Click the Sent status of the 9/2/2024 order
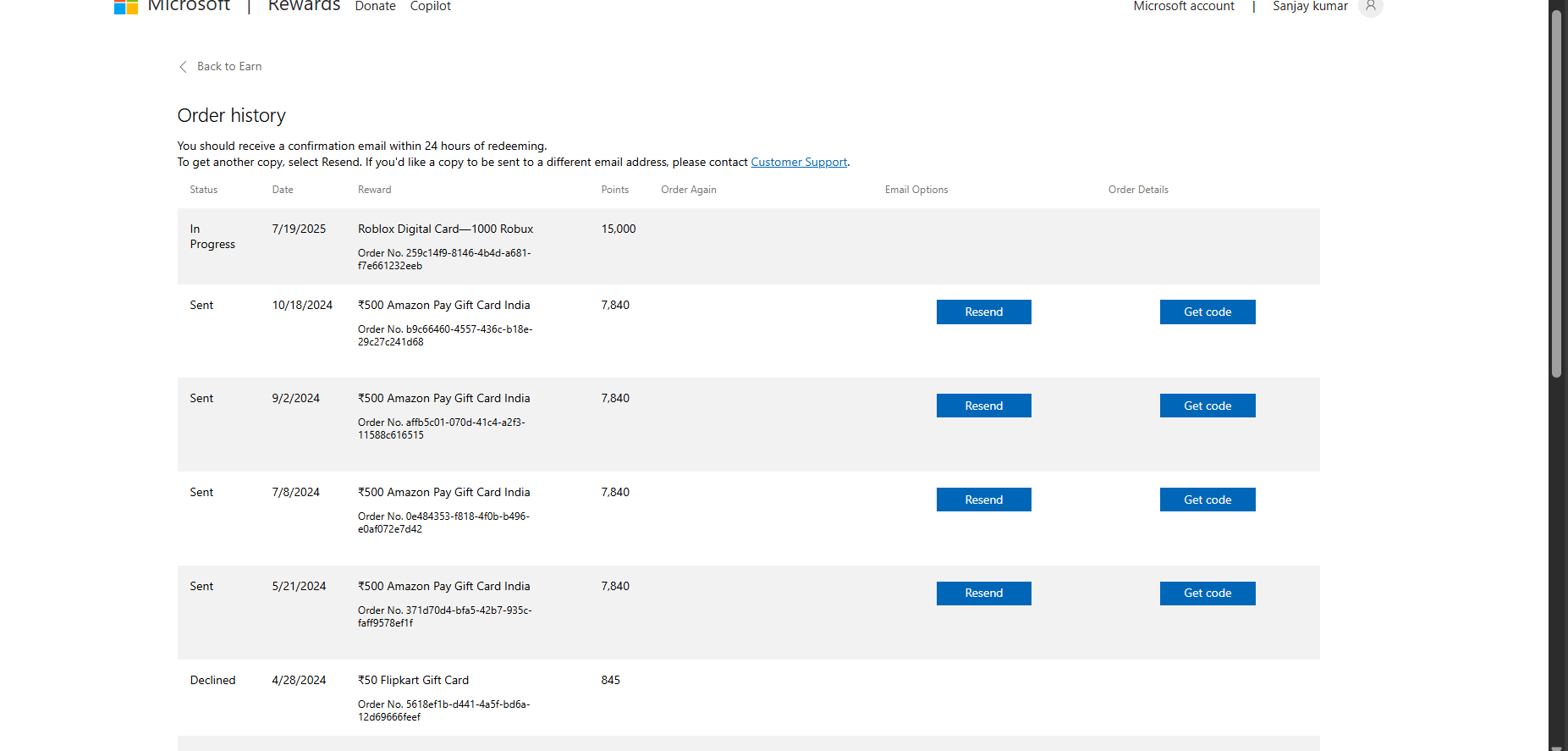Screen dimensions: 1568x751 pyautogui.click(x=201, y=398)
